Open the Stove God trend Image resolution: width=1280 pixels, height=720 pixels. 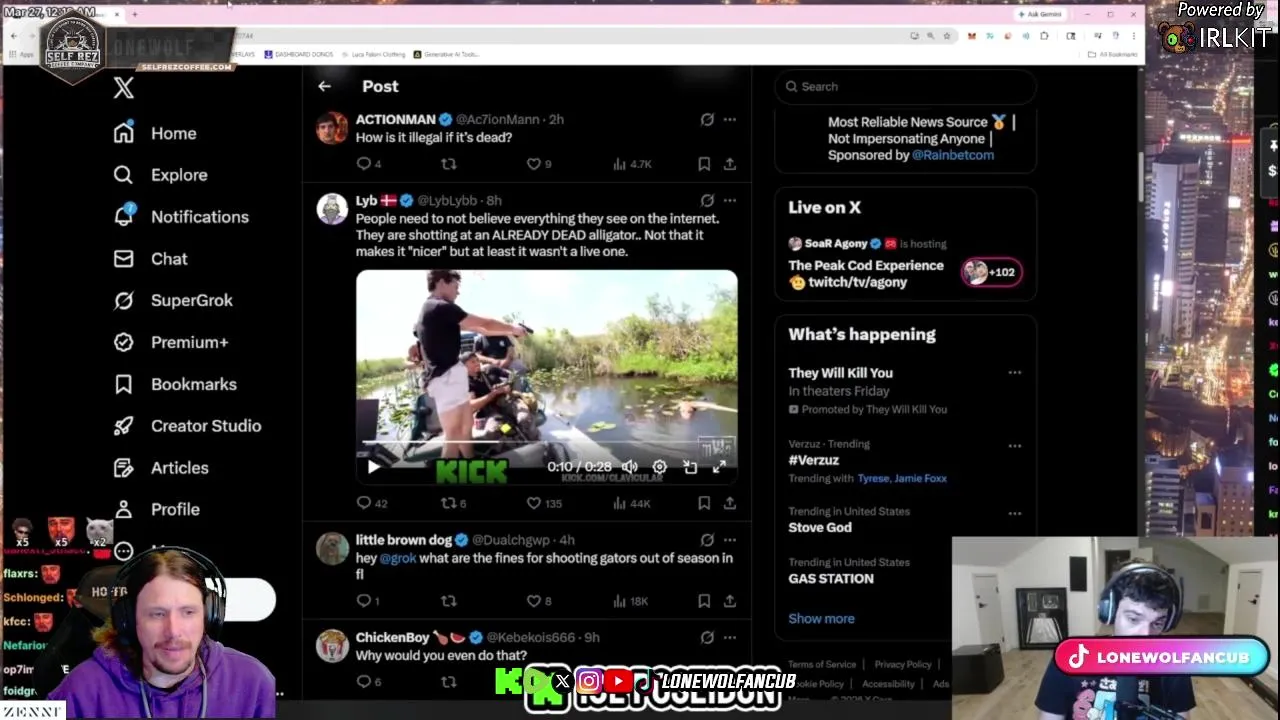coord(820,528)
